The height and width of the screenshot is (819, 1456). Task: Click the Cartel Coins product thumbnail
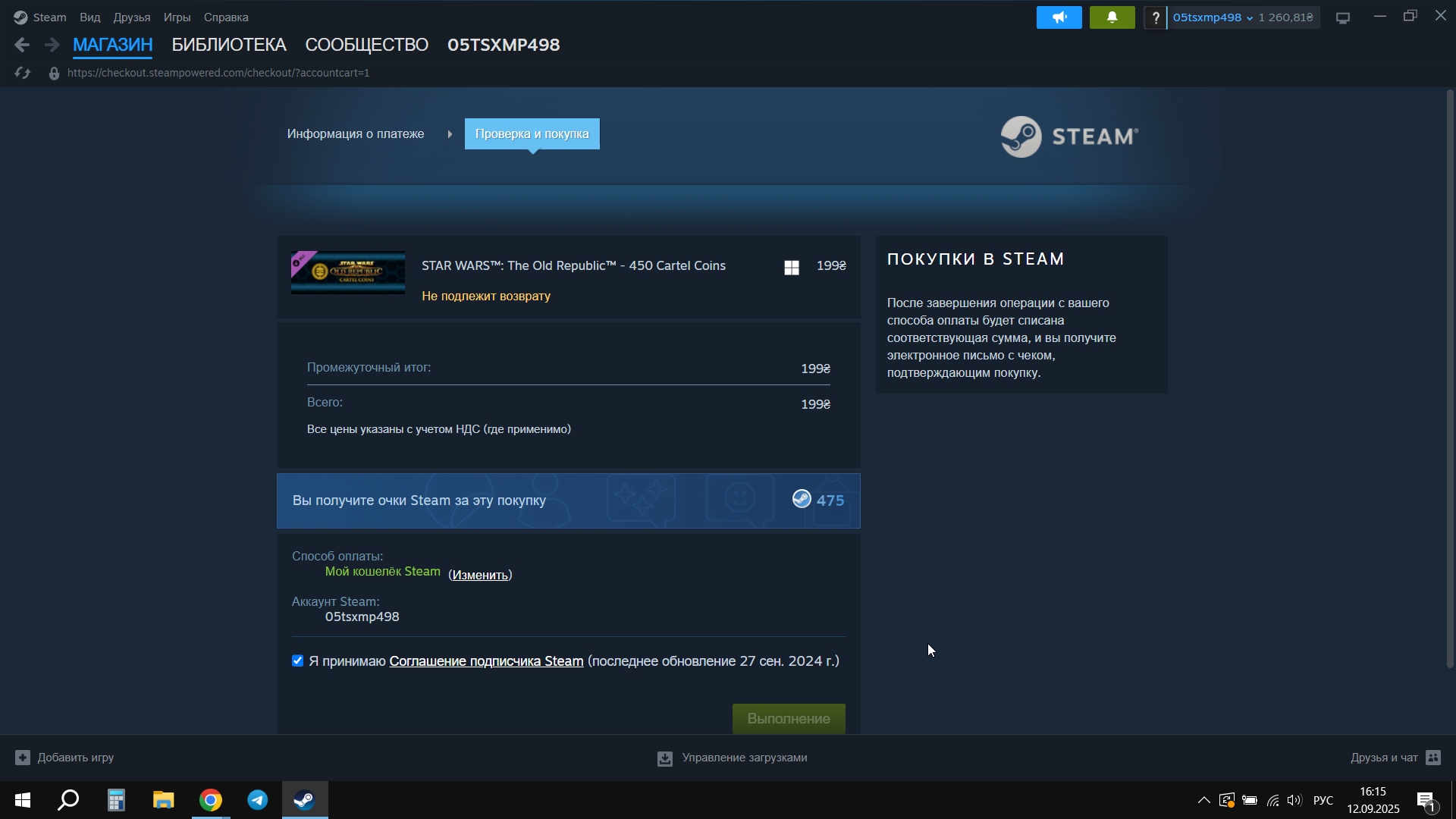pos(348,272)
